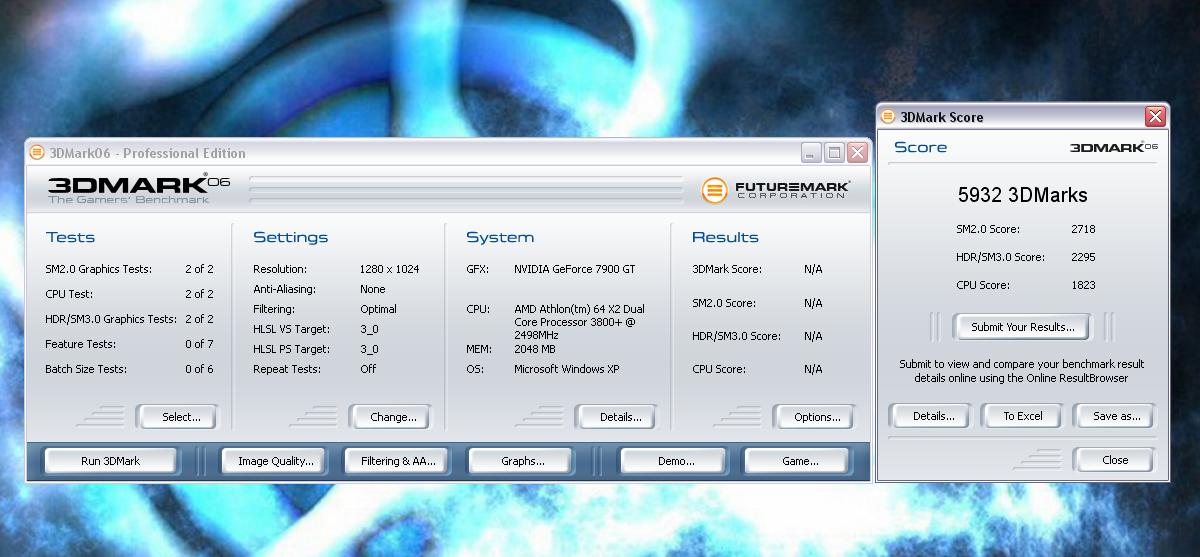1200x557 pixels.
Task: Click the AMD Athlon 64 X2 CPU text
Action: click(x=579, y=322)
